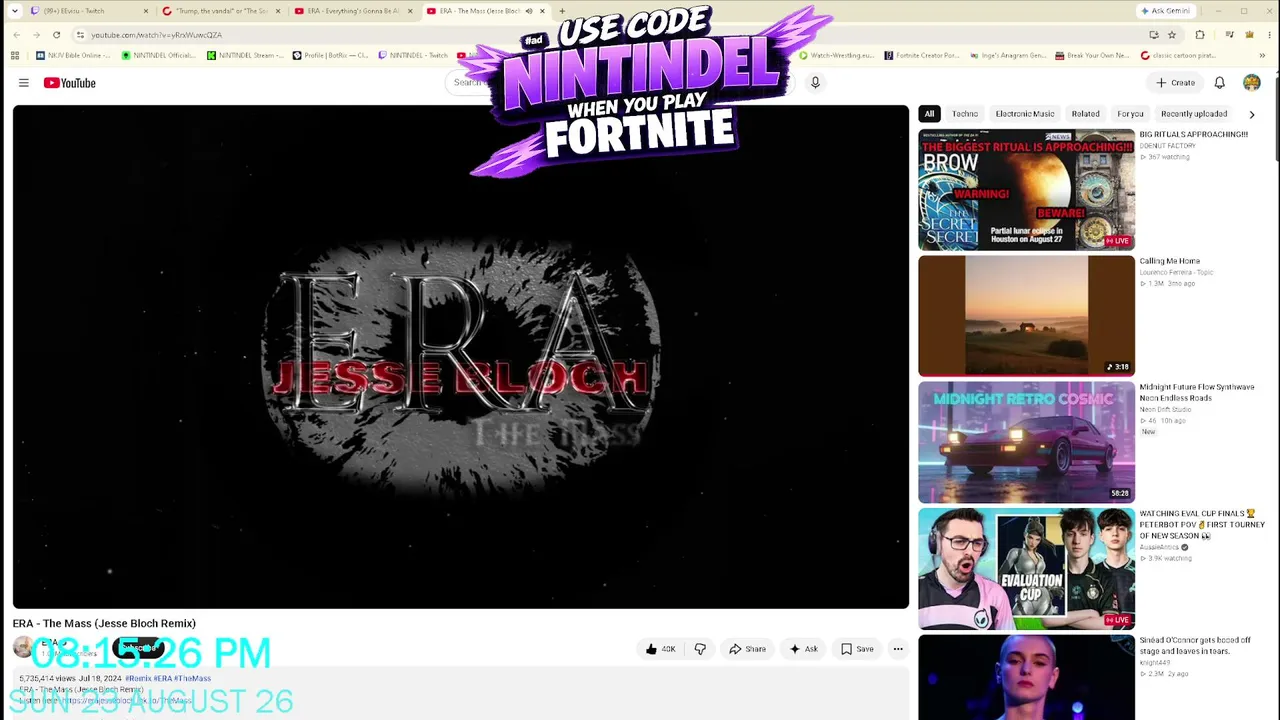This screenshot has width=1280, height=720.
Task: Go to the YouTube home logo
Action: click(69, 83)
